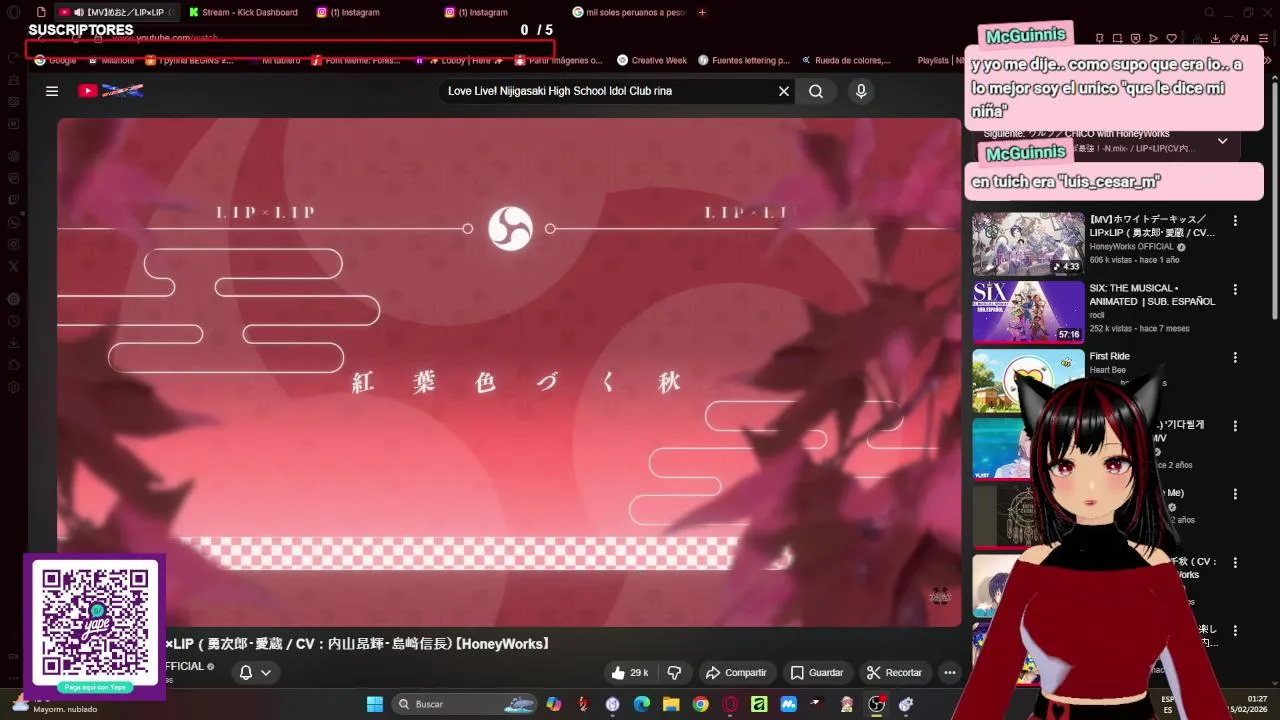Open the 'Fuentes lettering' bookmark
Viewport: 1280px width, 720px height.
pos(743,60)
